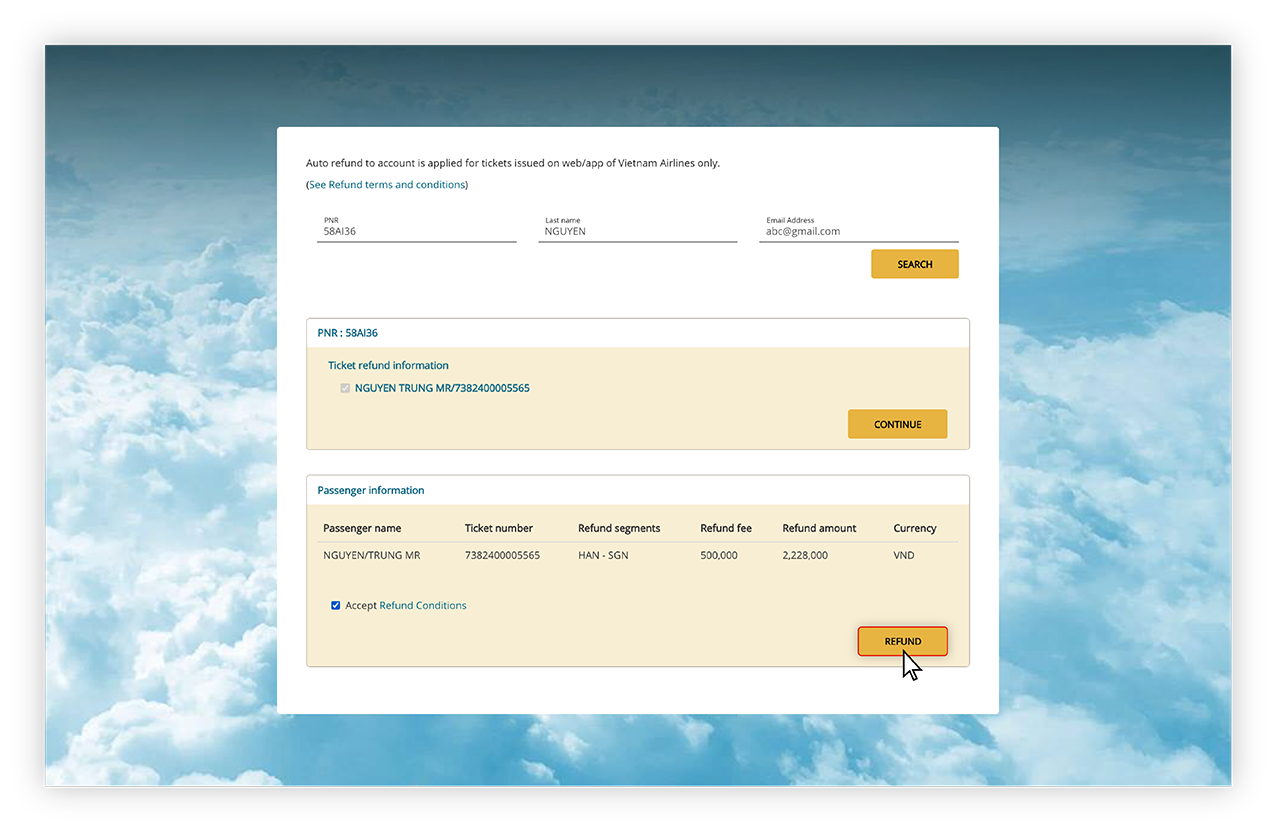
Task: Select the Passenger name column header
Action: point(361,527)
